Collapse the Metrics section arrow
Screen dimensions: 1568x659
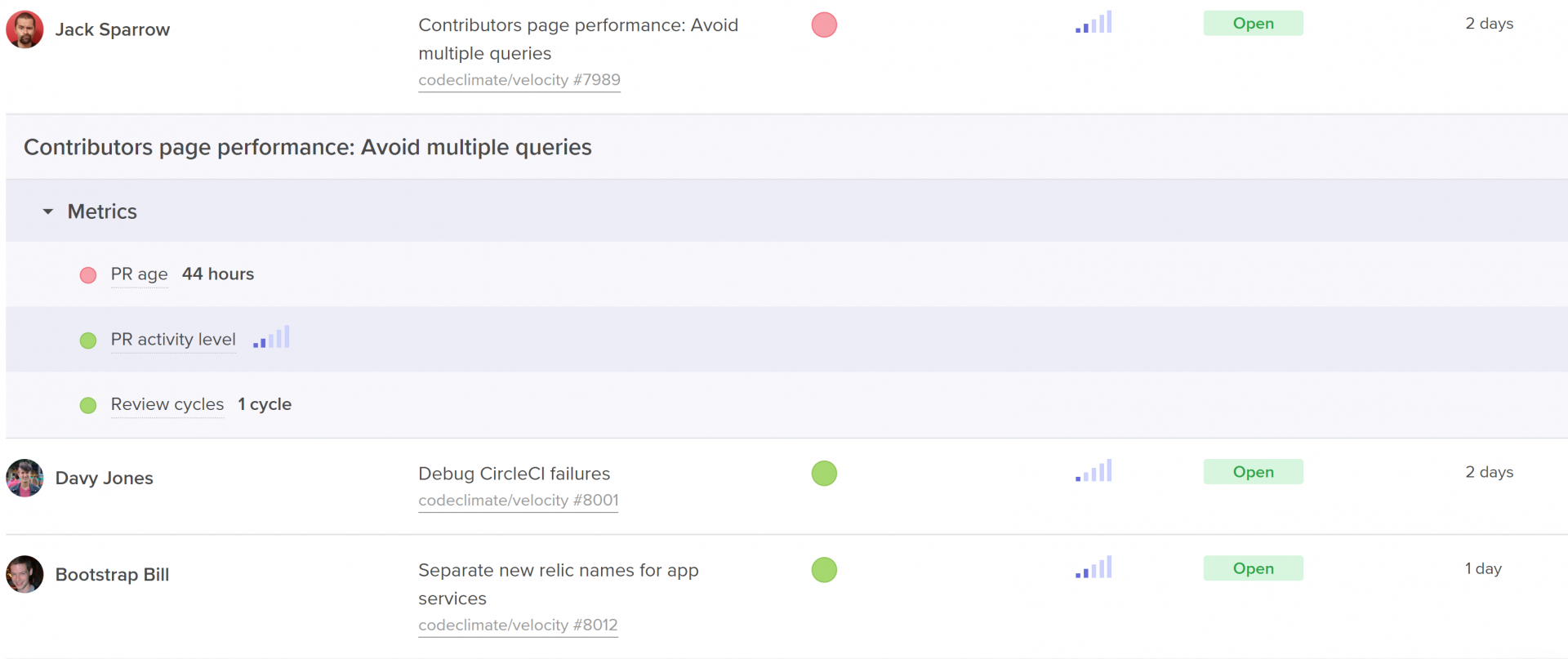[x=48, y=212]
